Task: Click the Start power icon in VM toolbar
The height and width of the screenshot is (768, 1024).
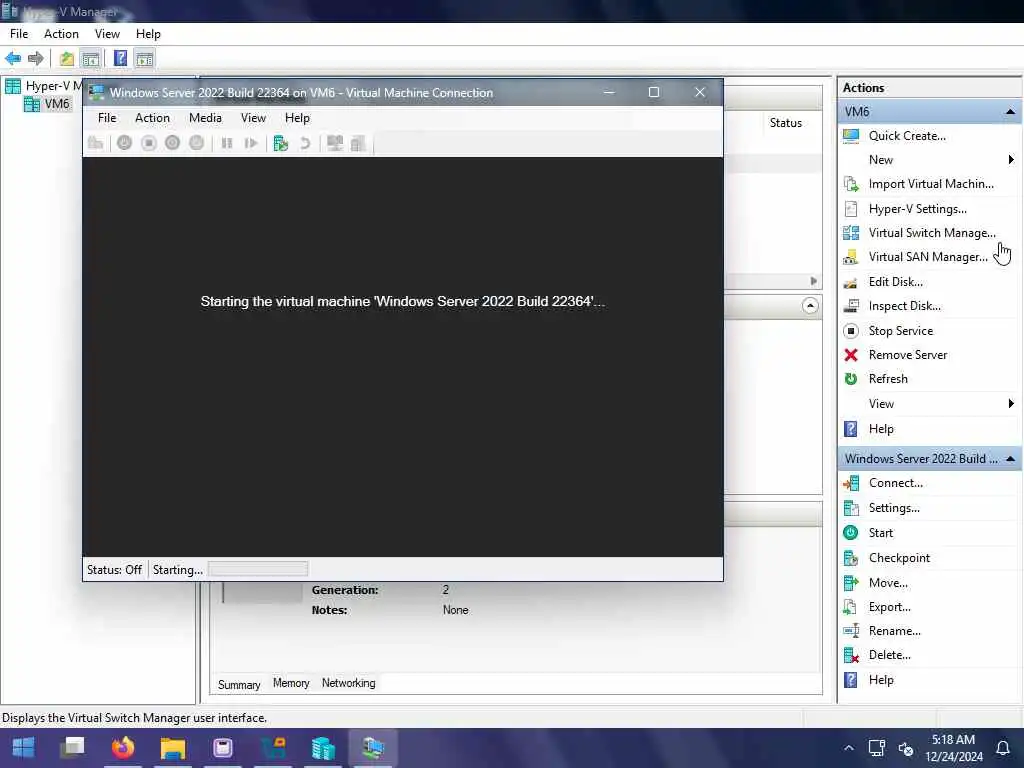Action: (x=124, y=143)
